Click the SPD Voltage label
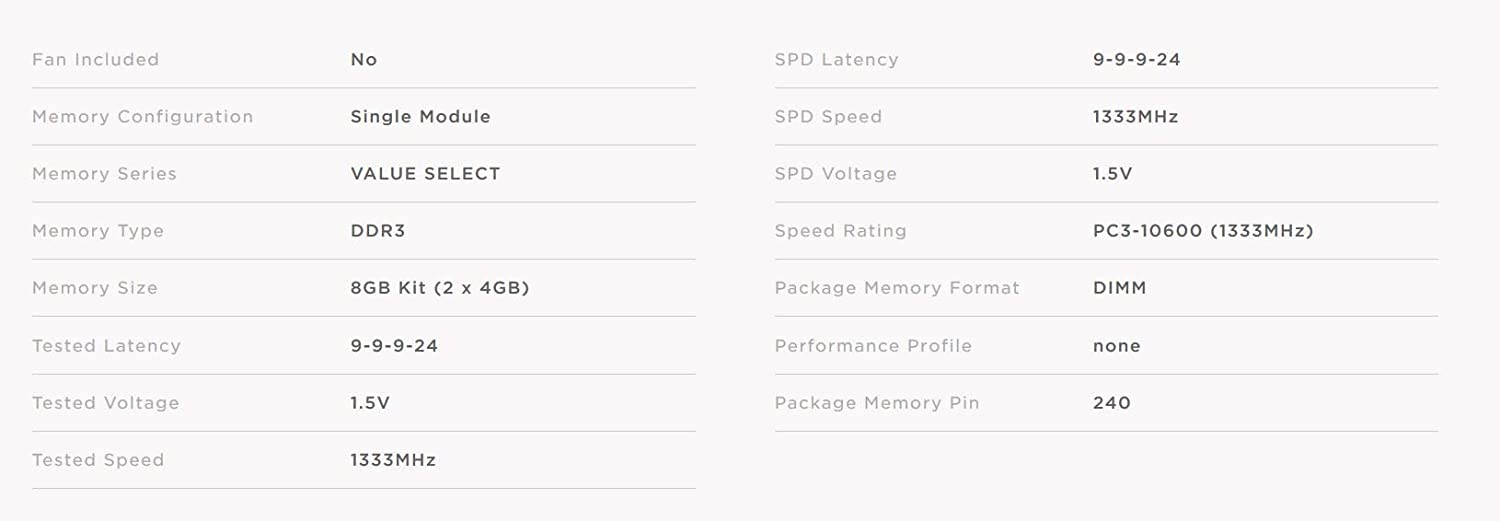Image resolution: width=1500 pixels, height=521 pixels. [x=835, y=174]
